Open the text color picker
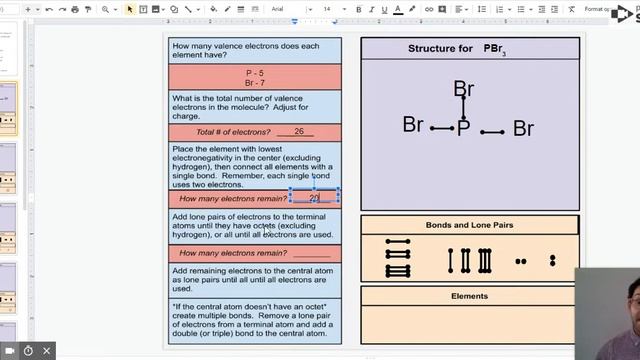The image size is (640, 360). click(x=398, y=9)
